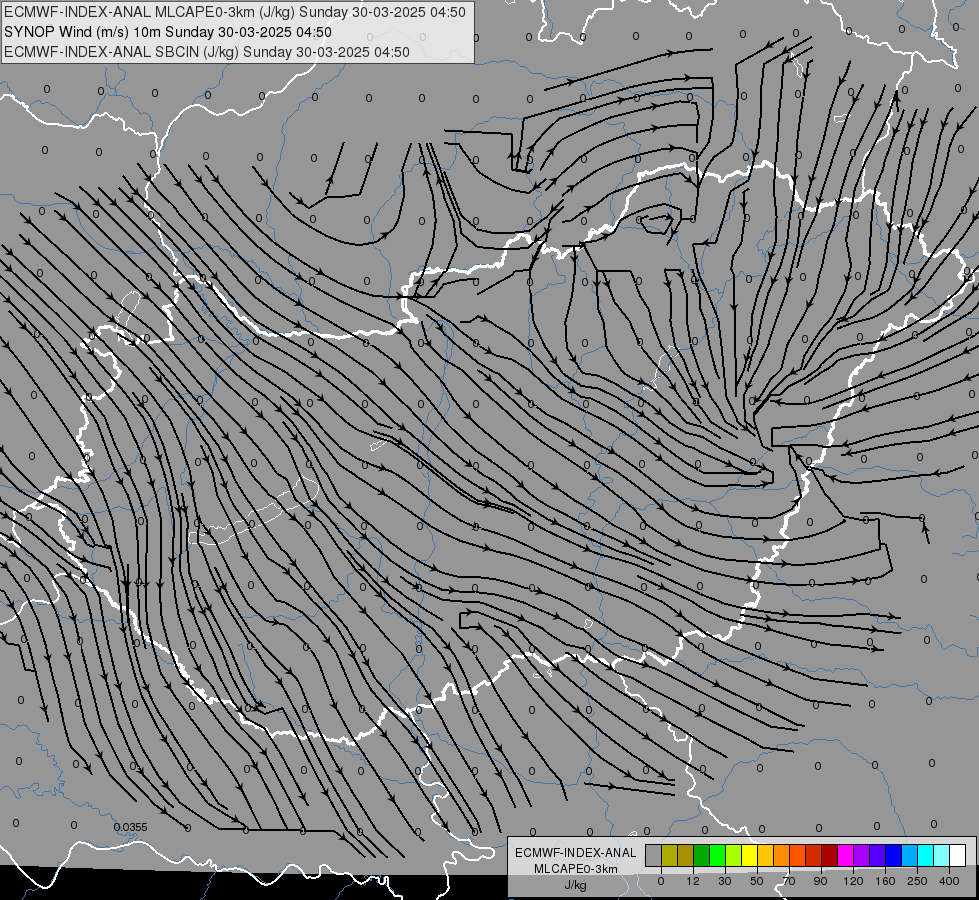The height and width of the screenshot is (900, 979).
Task: Click the legend's MLCAPE0-3km label
Action: (x=576, y=869)
